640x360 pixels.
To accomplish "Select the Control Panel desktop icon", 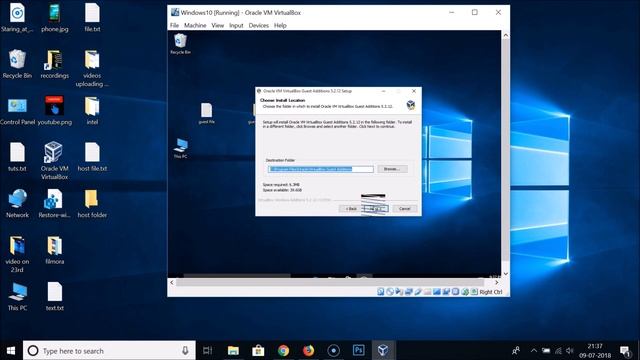I will pos(17,111).
